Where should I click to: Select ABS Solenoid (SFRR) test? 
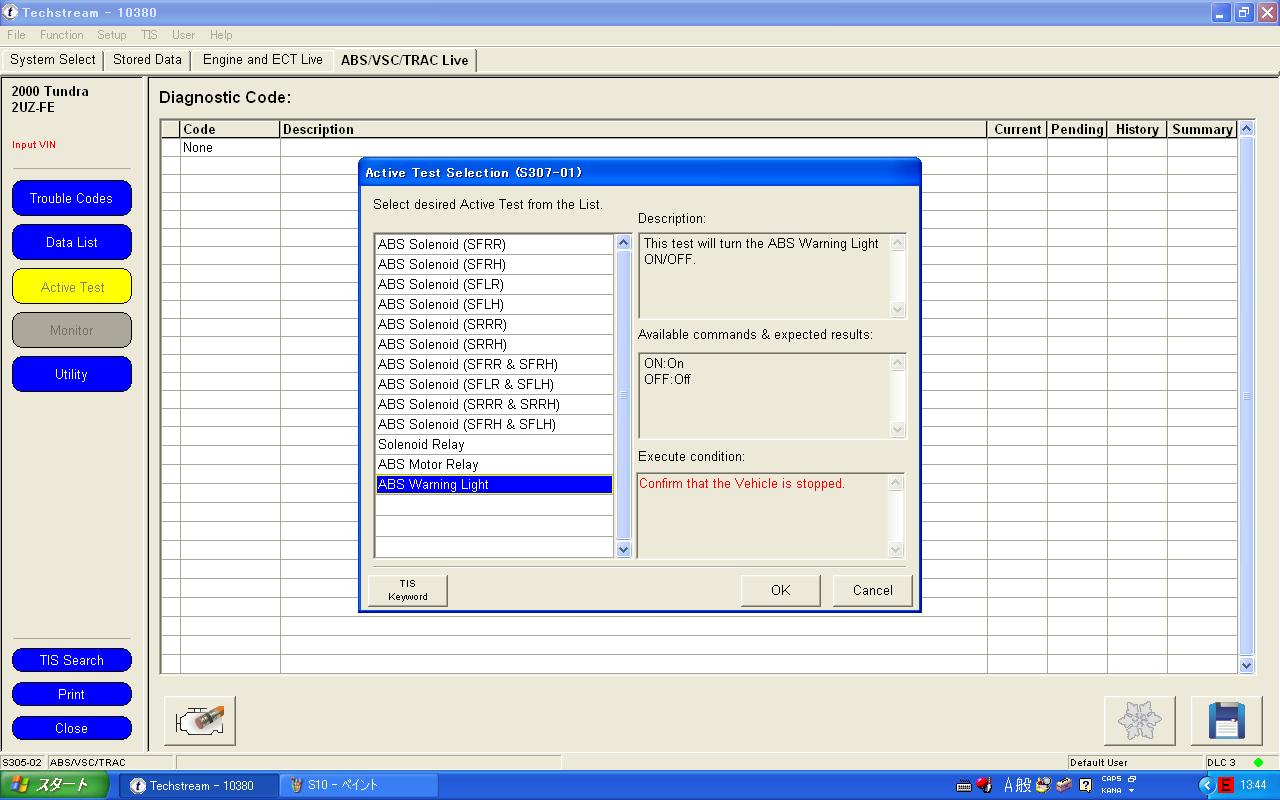(494, 244)
